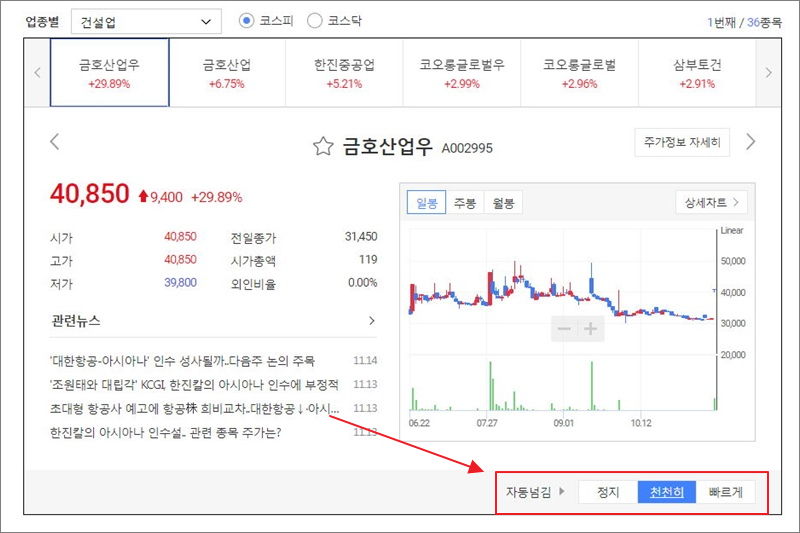Switch chart to 월봉 tab
The width and height of the screenshot is (800, 533).
click(503, 203)
